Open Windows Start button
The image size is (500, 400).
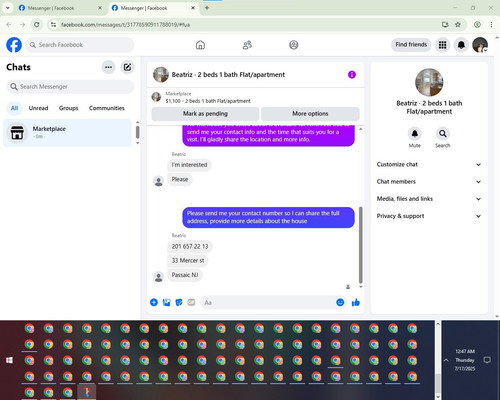9,360
